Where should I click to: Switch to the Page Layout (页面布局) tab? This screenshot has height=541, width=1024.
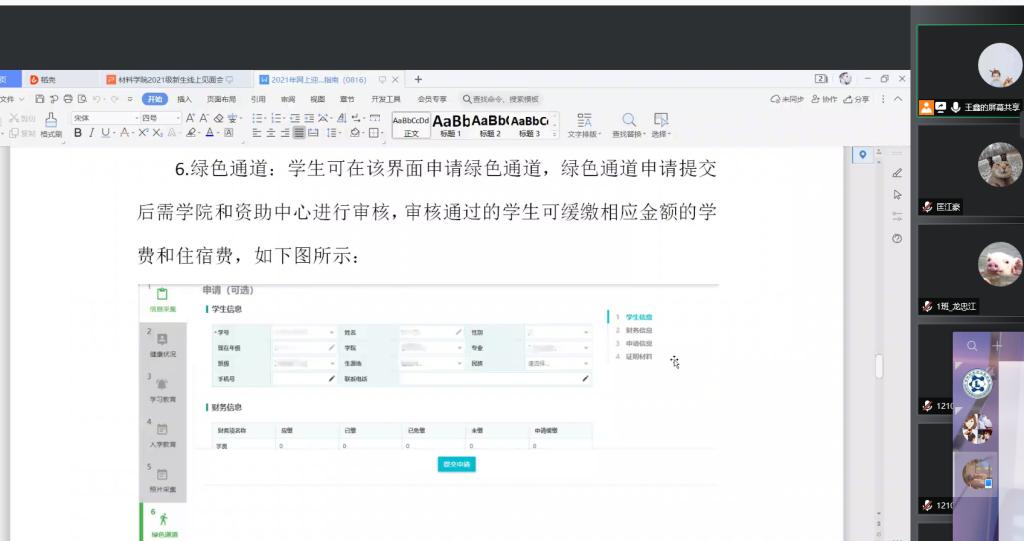[x=221, y=99]
